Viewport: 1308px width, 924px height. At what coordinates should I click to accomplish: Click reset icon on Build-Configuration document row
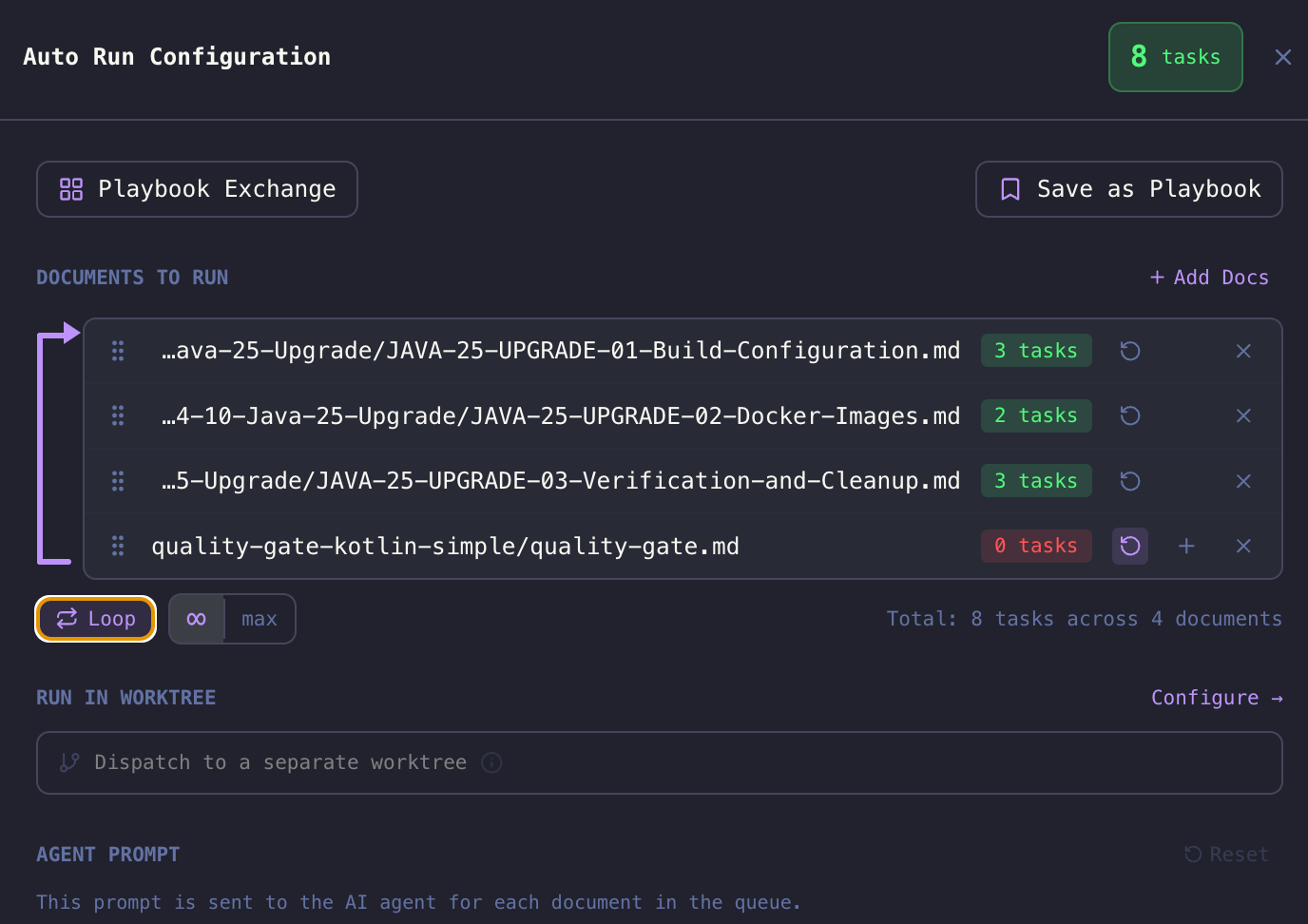(x=1129, y=351)
